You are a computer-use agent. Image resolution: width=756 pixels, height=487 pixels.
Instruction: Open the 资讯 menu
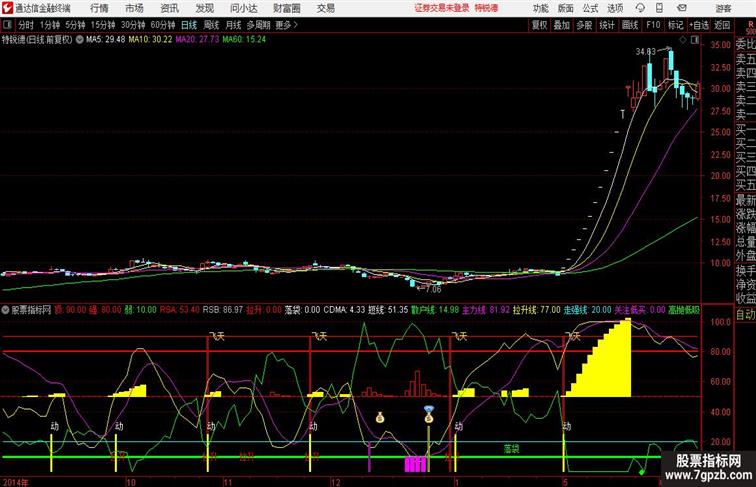(x=169, y=8)
